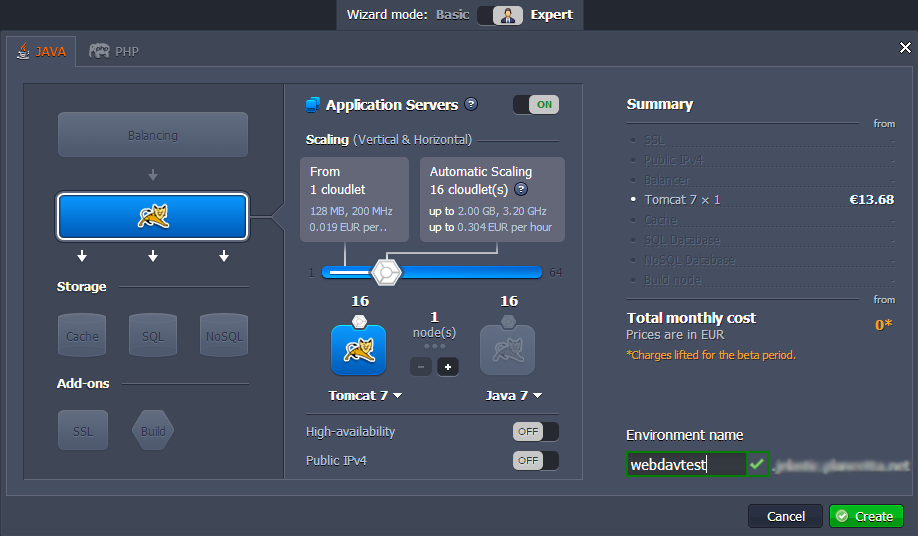918x536 pixels.
Task: Click the Application Servers cube icon
Action: coord(313,105)
